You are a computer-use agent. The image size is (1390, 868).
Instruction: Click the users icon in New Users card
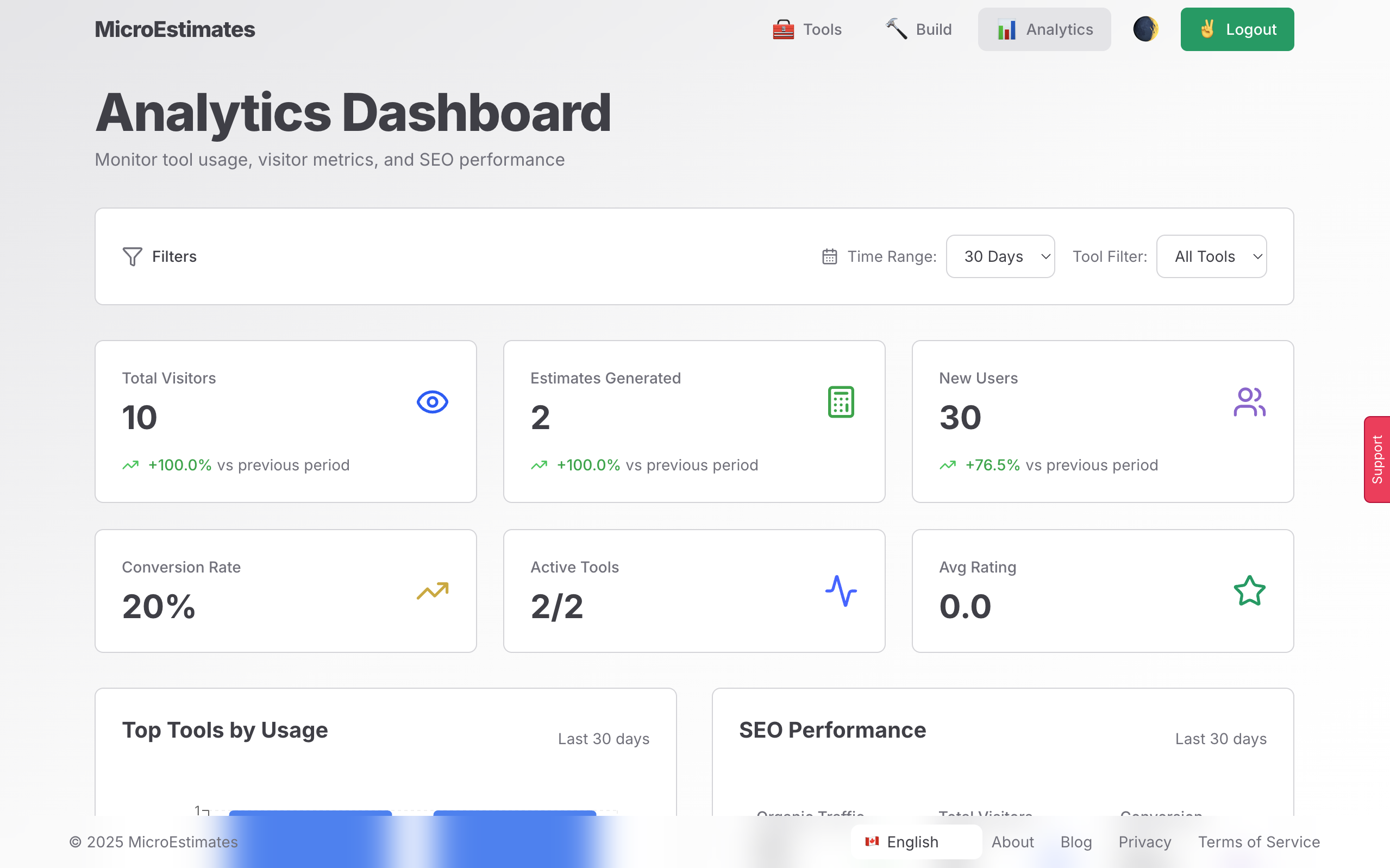(x=1249, y=402)
